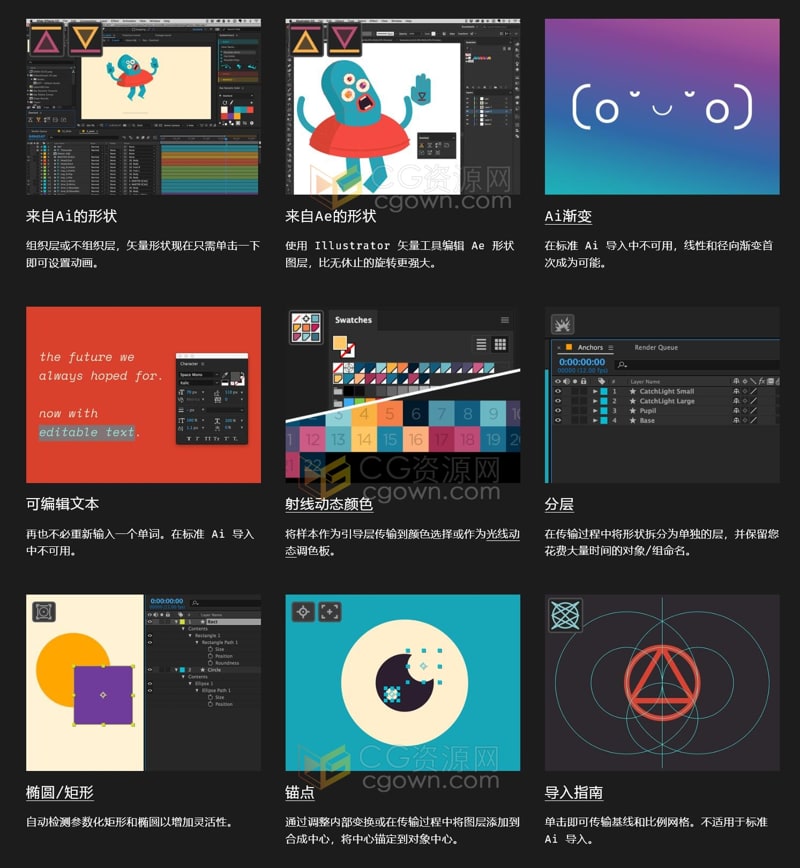Click the swatch-grid transfer icon beside the Swatches panel
Image resolution: width=800 pixels, height=868 pixels.
306,327
